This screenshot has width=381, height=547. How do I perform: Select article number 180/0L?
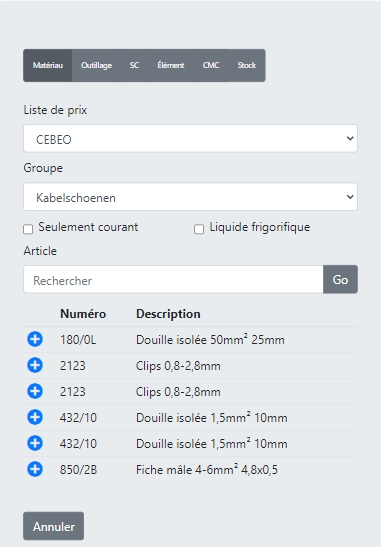(78, 340)
